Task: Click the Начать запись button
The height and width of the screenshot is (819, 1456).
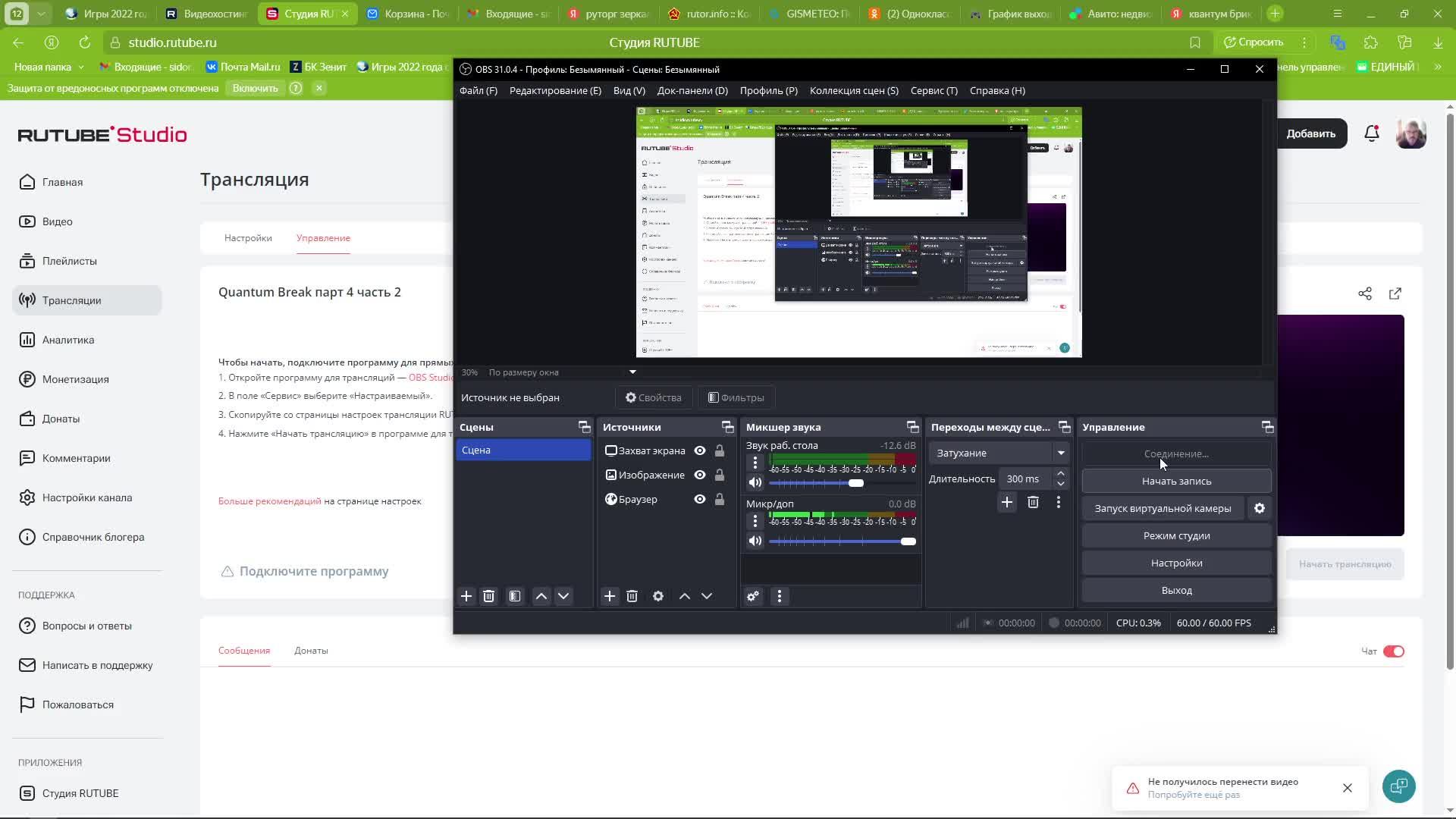Action: tap(1176, 481)
